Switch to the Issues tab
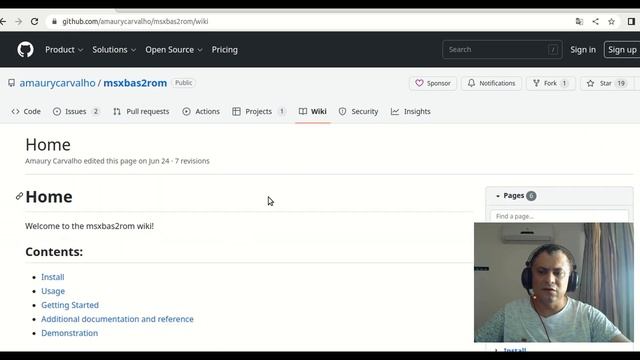 coord(76,111)
